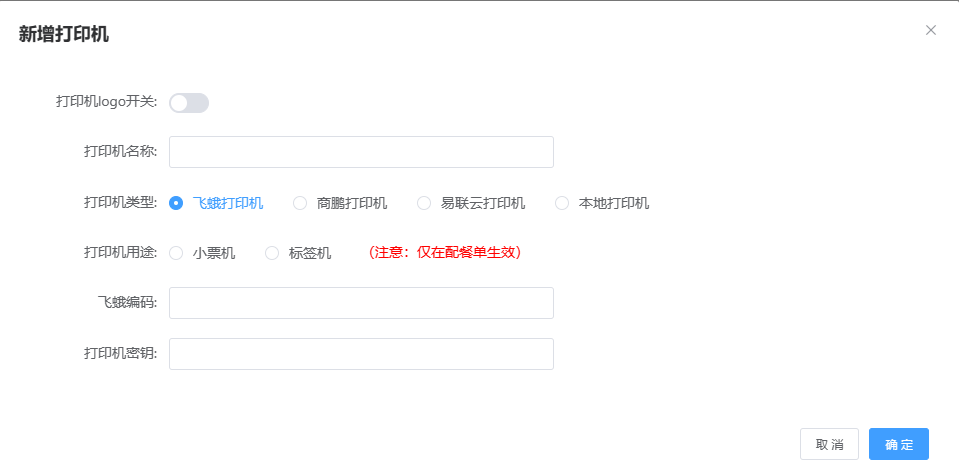
Task: Focus the 飞鹅编码 input box
Action: coord(361,303)
